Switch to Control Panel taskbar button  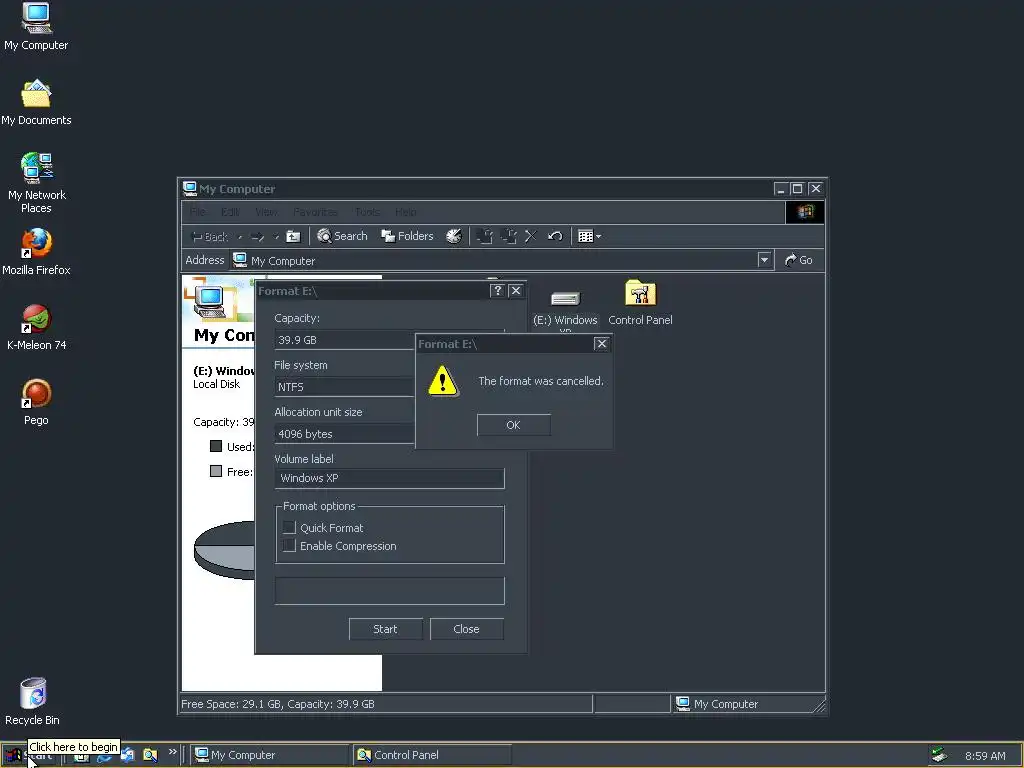coord(432,755)
